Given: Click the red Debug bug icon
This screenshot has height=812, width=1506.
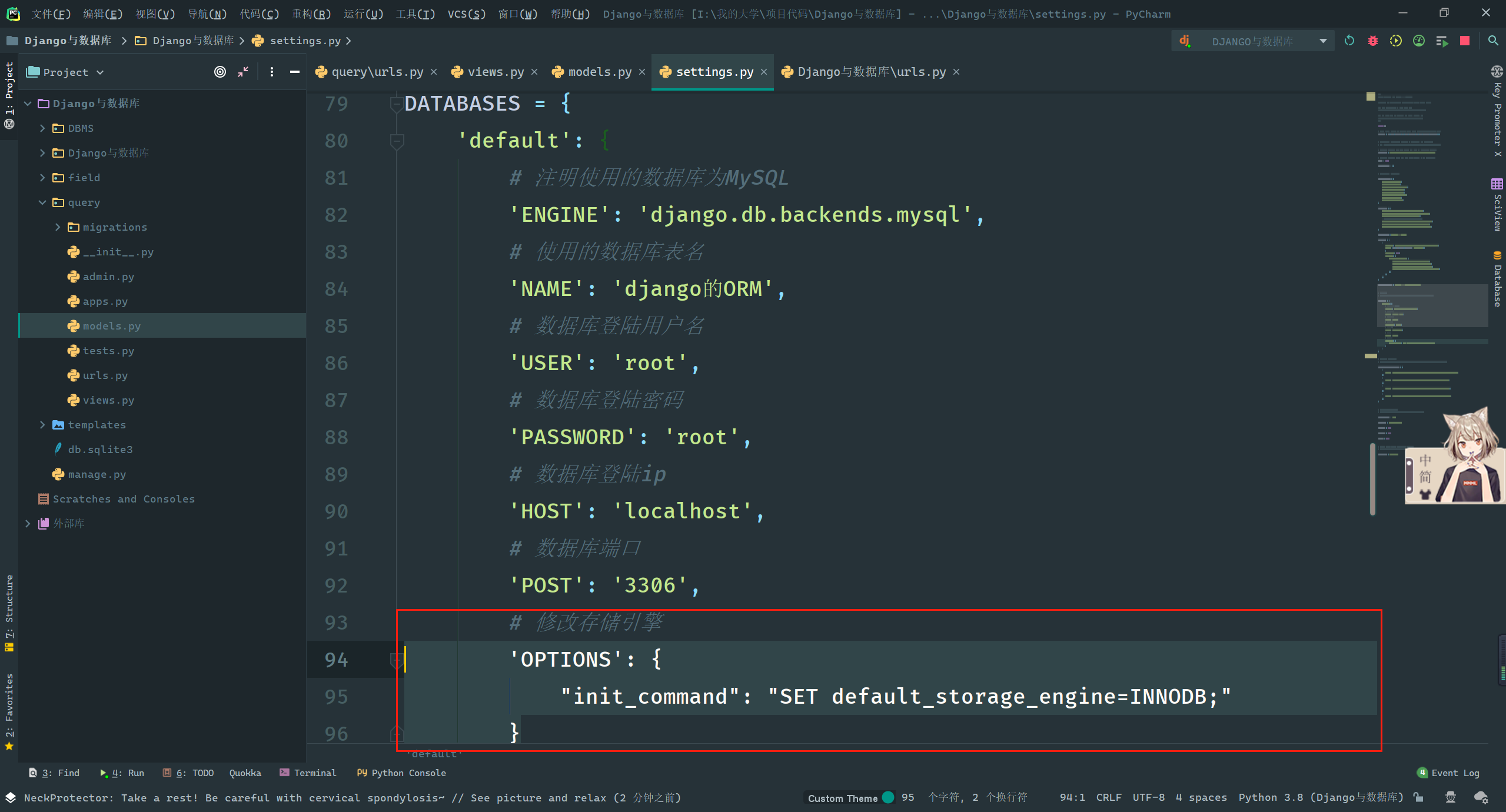Looking at the screenshot, I should click(1372, 41).
